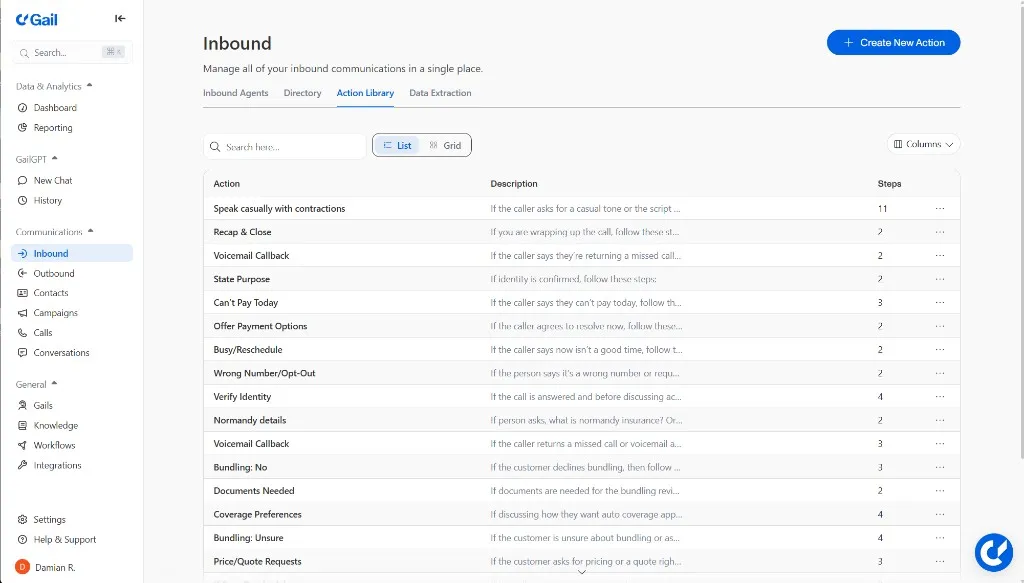This screenshot has width=1024, height=583.
Task: Open options menu for Can't Pay Today
Action: click(940, 302)
